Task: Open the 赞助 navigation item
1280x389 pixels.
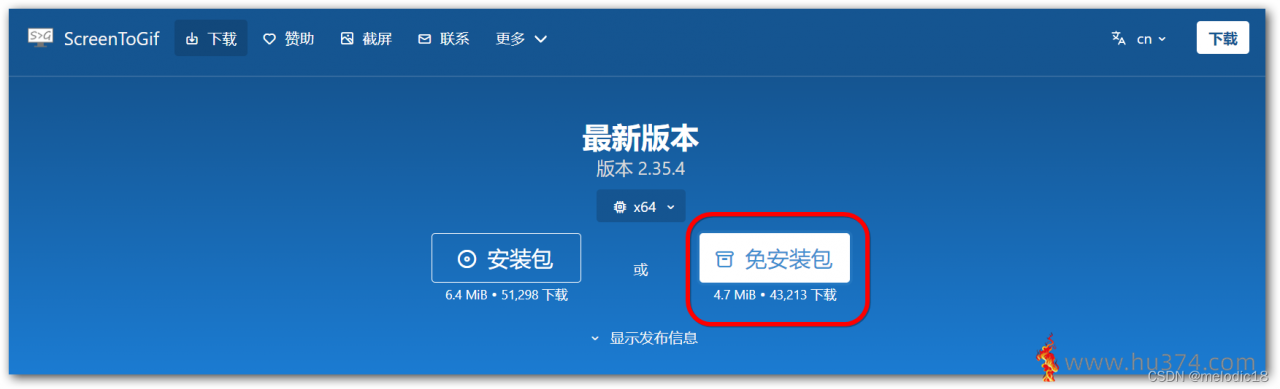Action: click(x=289, y=39)
